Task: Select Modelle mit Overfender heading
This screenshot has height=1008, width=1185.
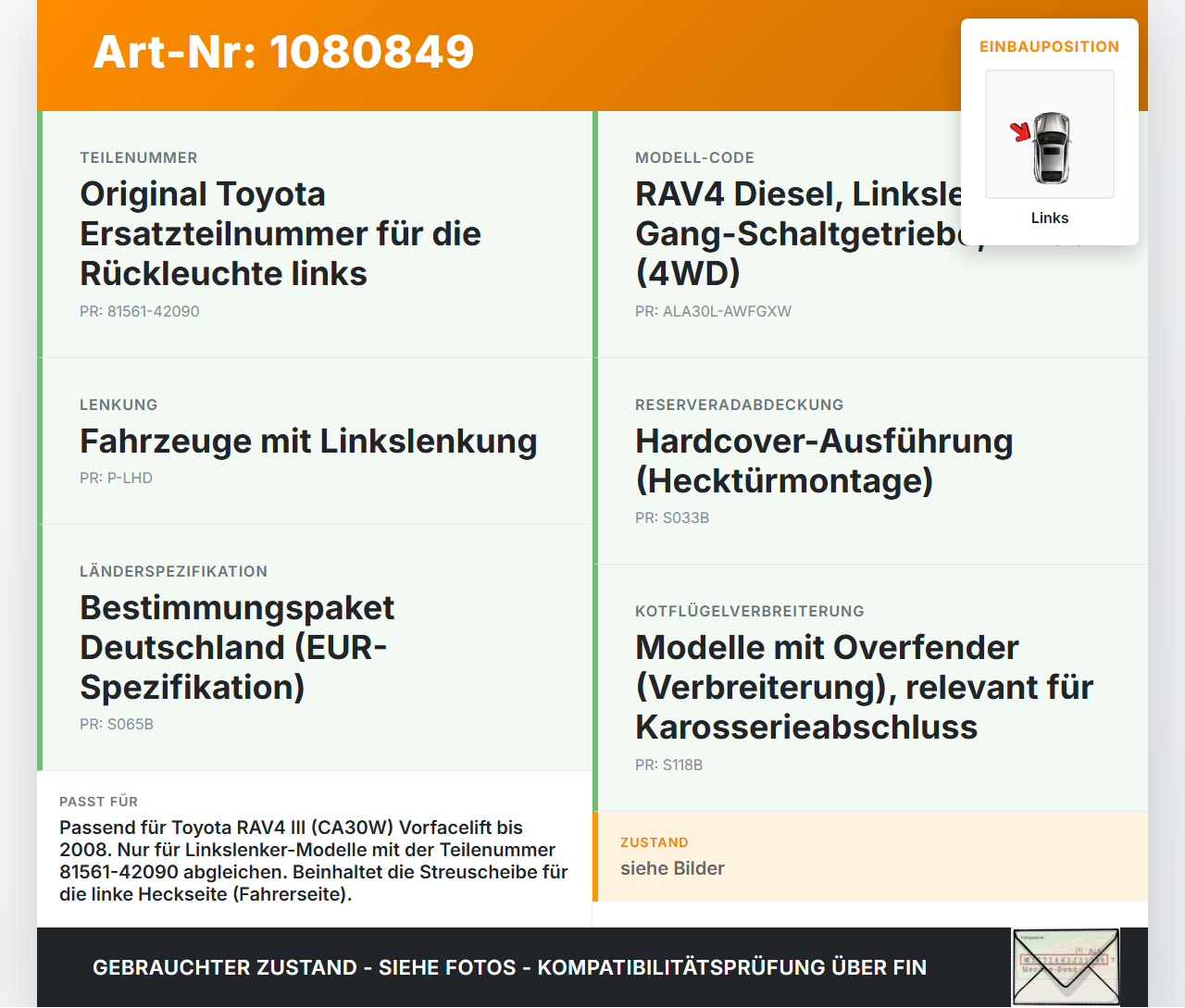Action: [864, 687]
